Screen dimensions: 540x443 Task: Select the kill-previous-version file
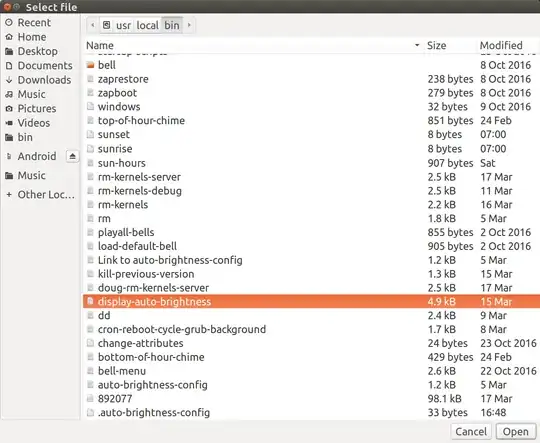(311, 274)
